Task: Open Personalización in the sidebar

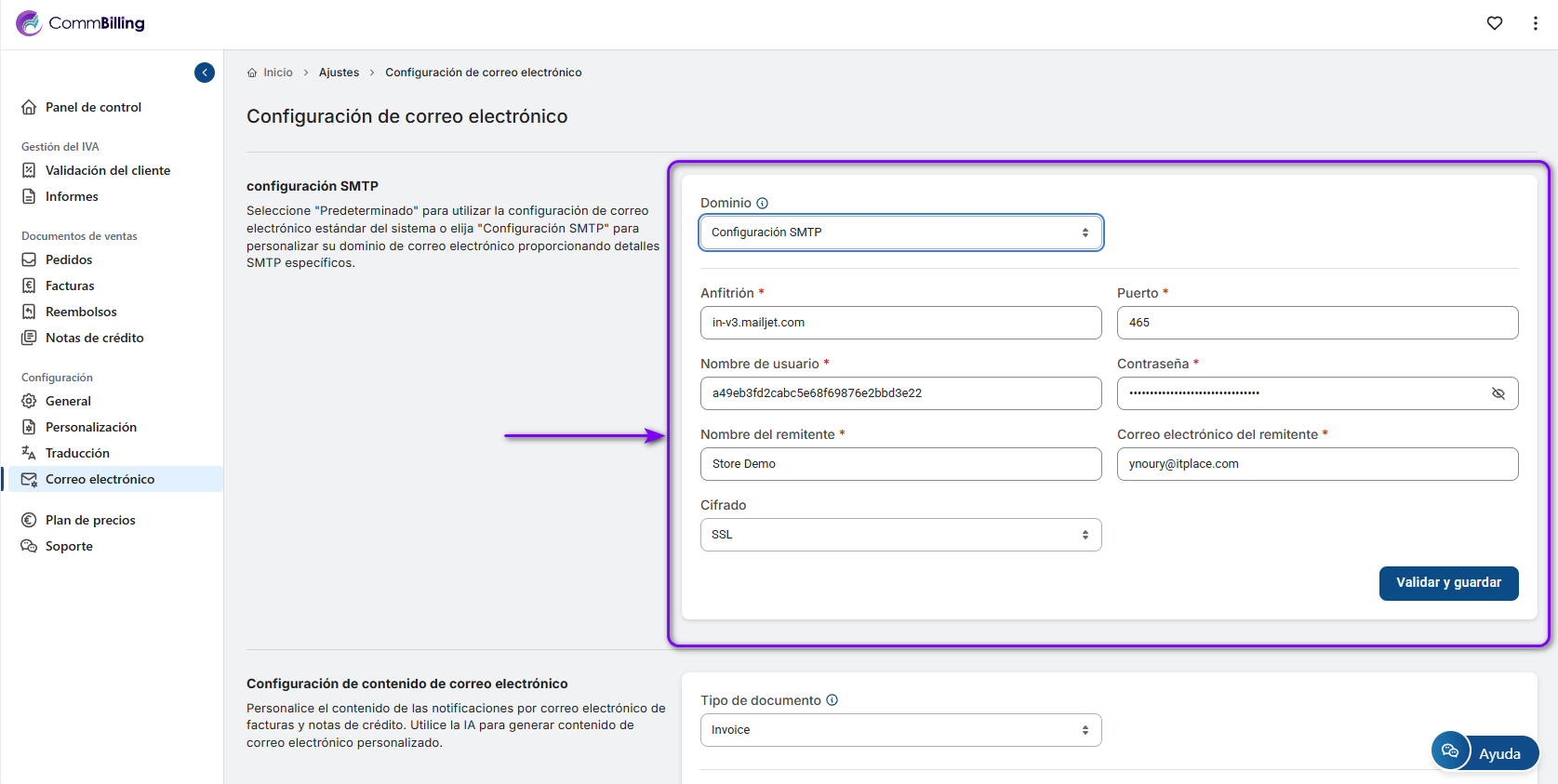Action: [91, 427]
